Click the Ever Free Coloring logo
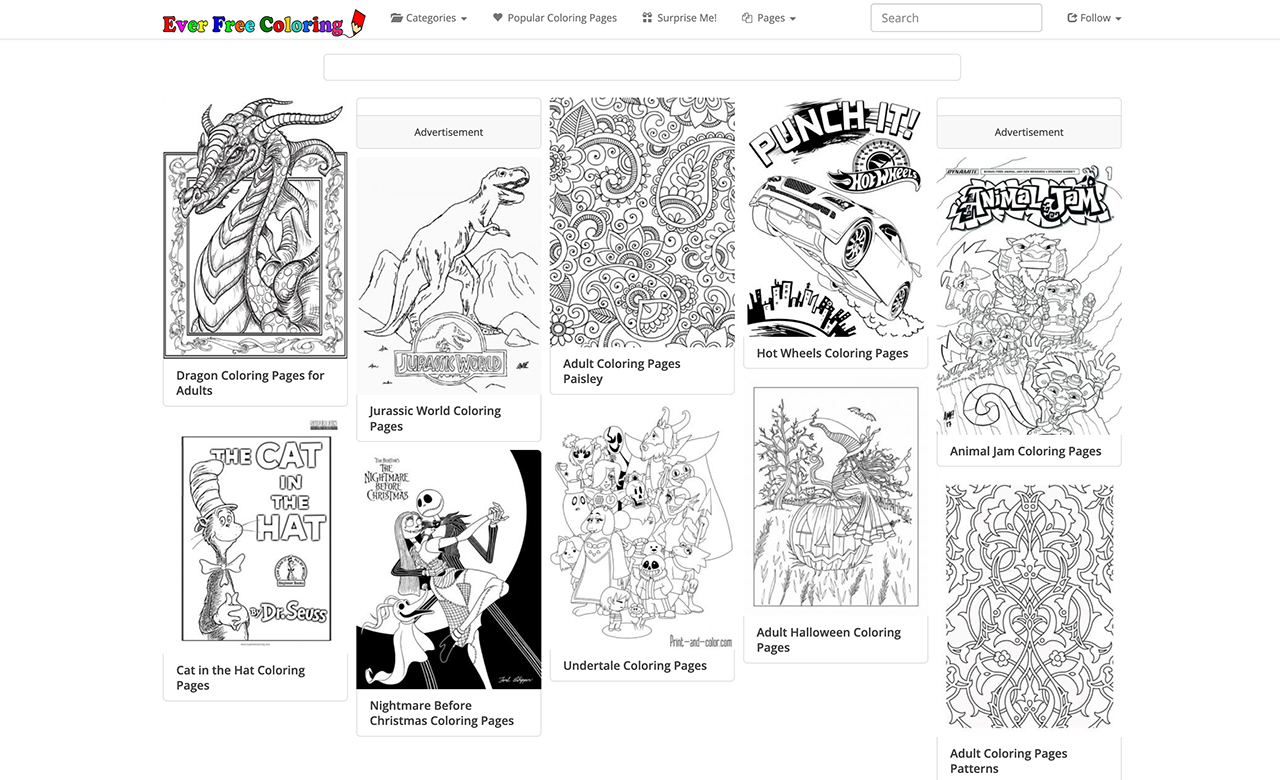Image resolution: width=1280 pixels, height=780 pixels. 264,23
